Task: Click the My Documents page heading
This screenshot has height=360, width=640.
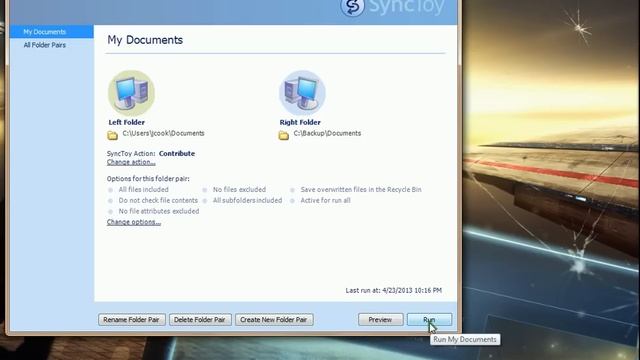Action: pos(145,40)
